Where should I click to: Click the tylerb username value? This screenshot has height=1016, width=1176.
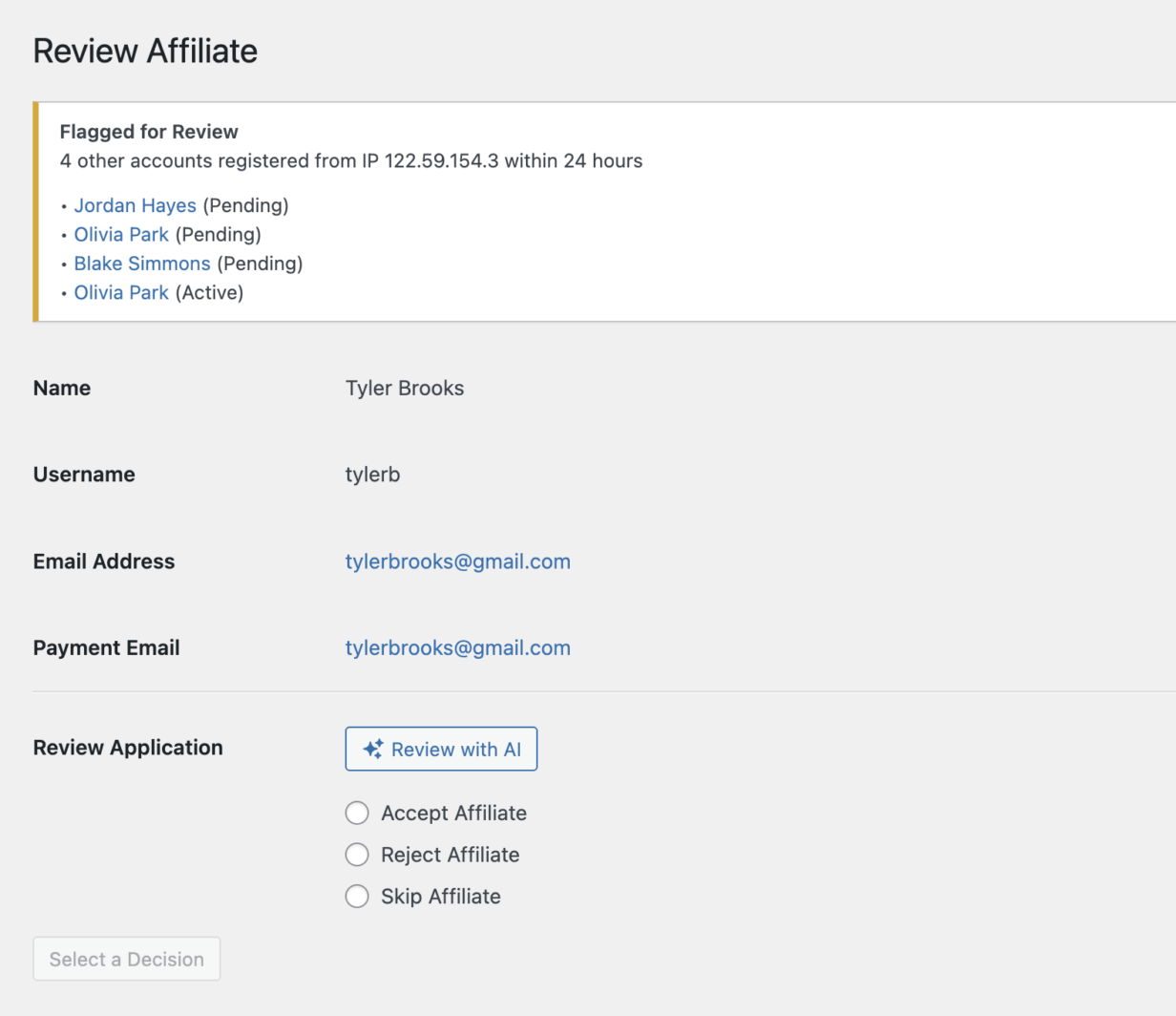coord(372,475)
